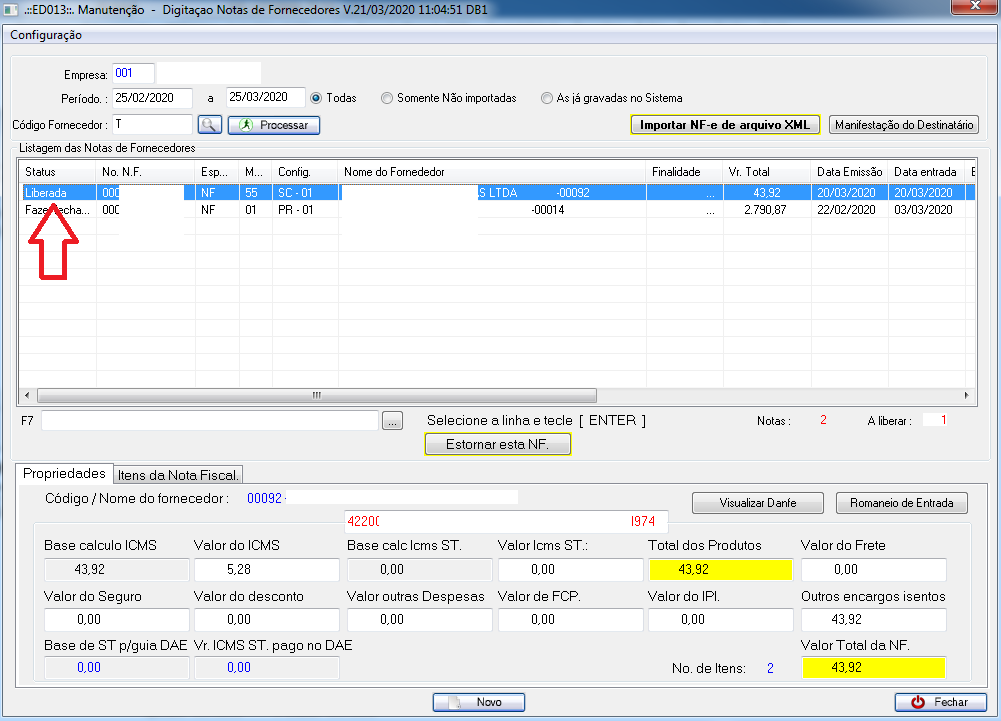Click the Processar button
Screen dimensions: 1001x721
tap(274, 125)
